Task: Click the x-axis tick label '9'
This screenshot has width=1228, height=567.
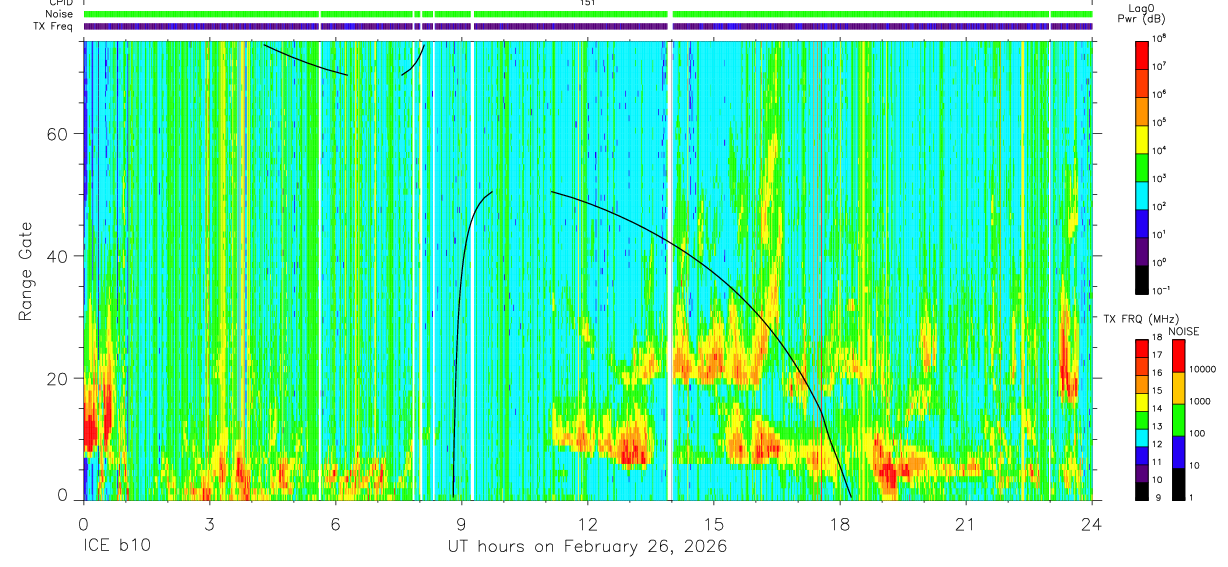Action: click(461, 524)
